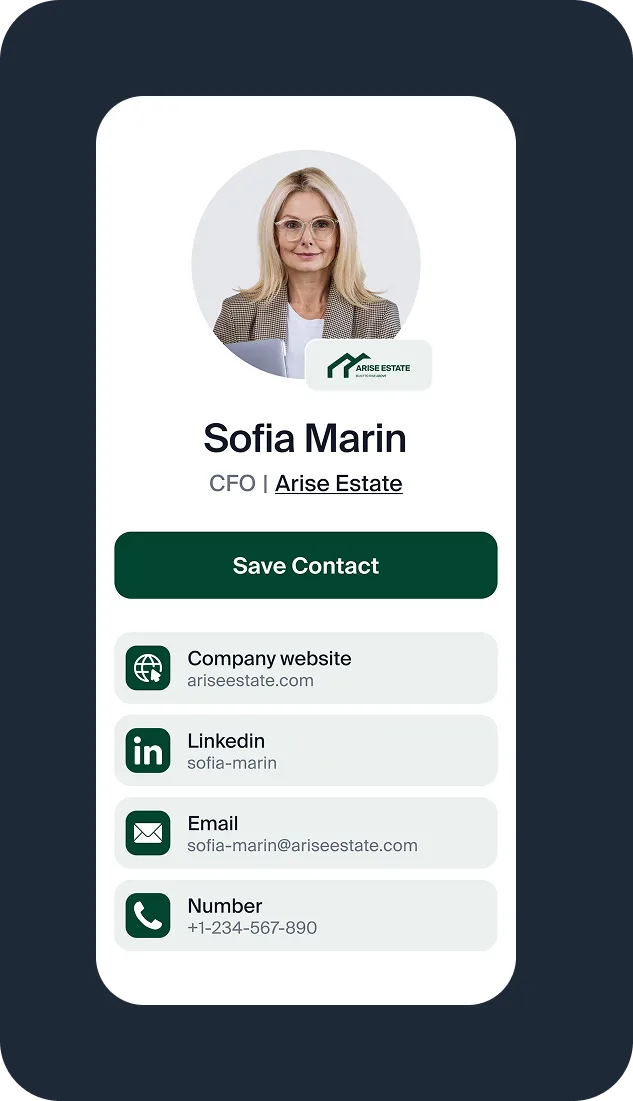
Task: Click the Company website label
Action: (269, 658)
